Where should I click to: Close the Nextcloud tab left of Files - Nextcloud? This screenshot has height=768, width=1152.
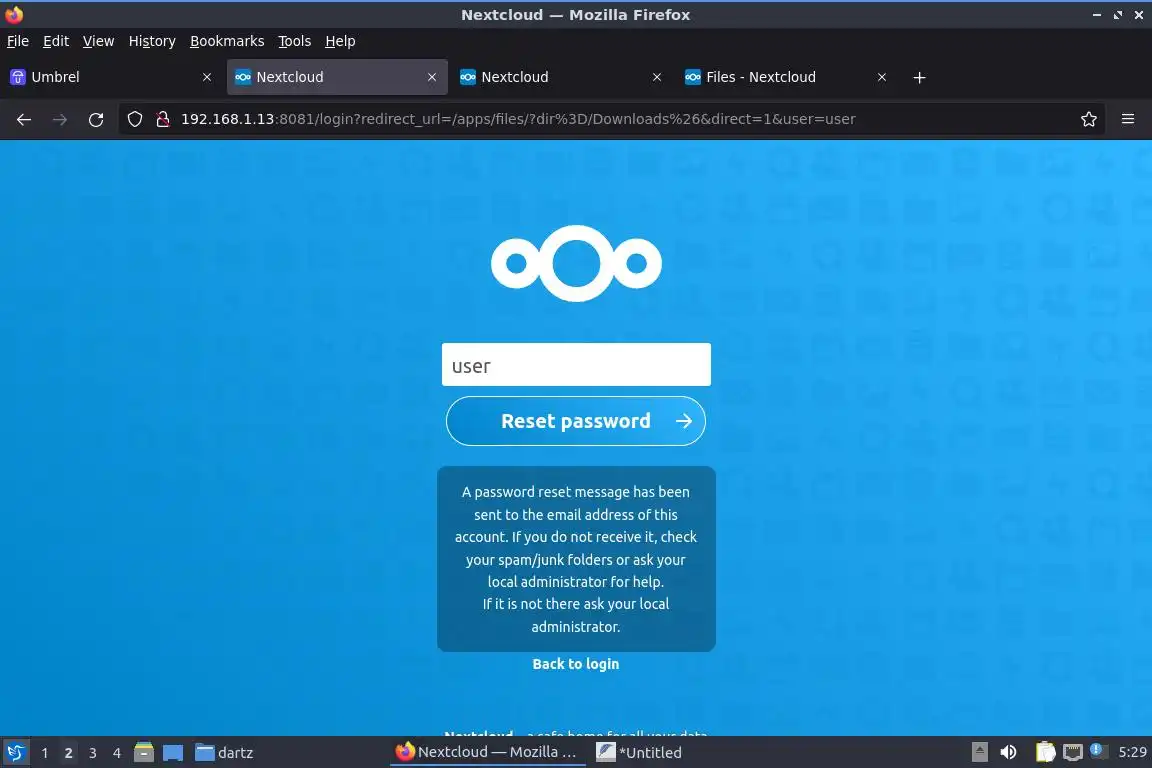click(x=657, y=77)
